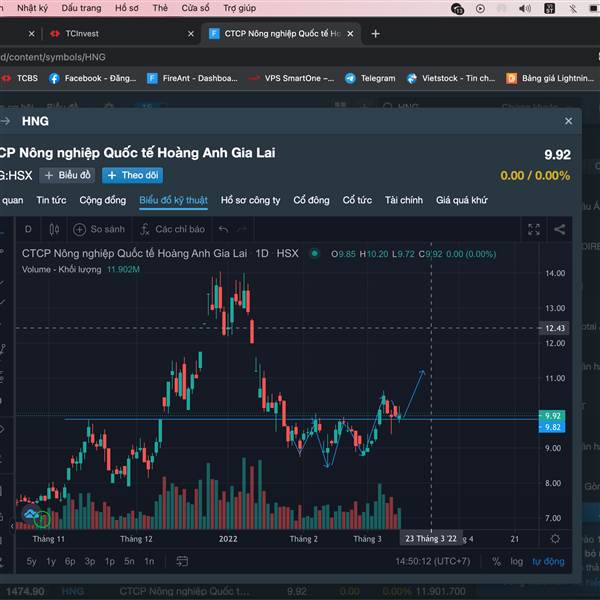Set chart range to 1y
600x600 pixels.
click(51, 561)
